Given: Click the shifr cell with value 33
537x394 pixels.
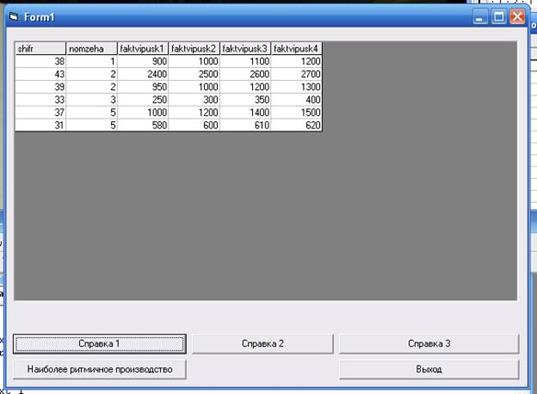Looking at the screenshot, I should pos(40,100).
